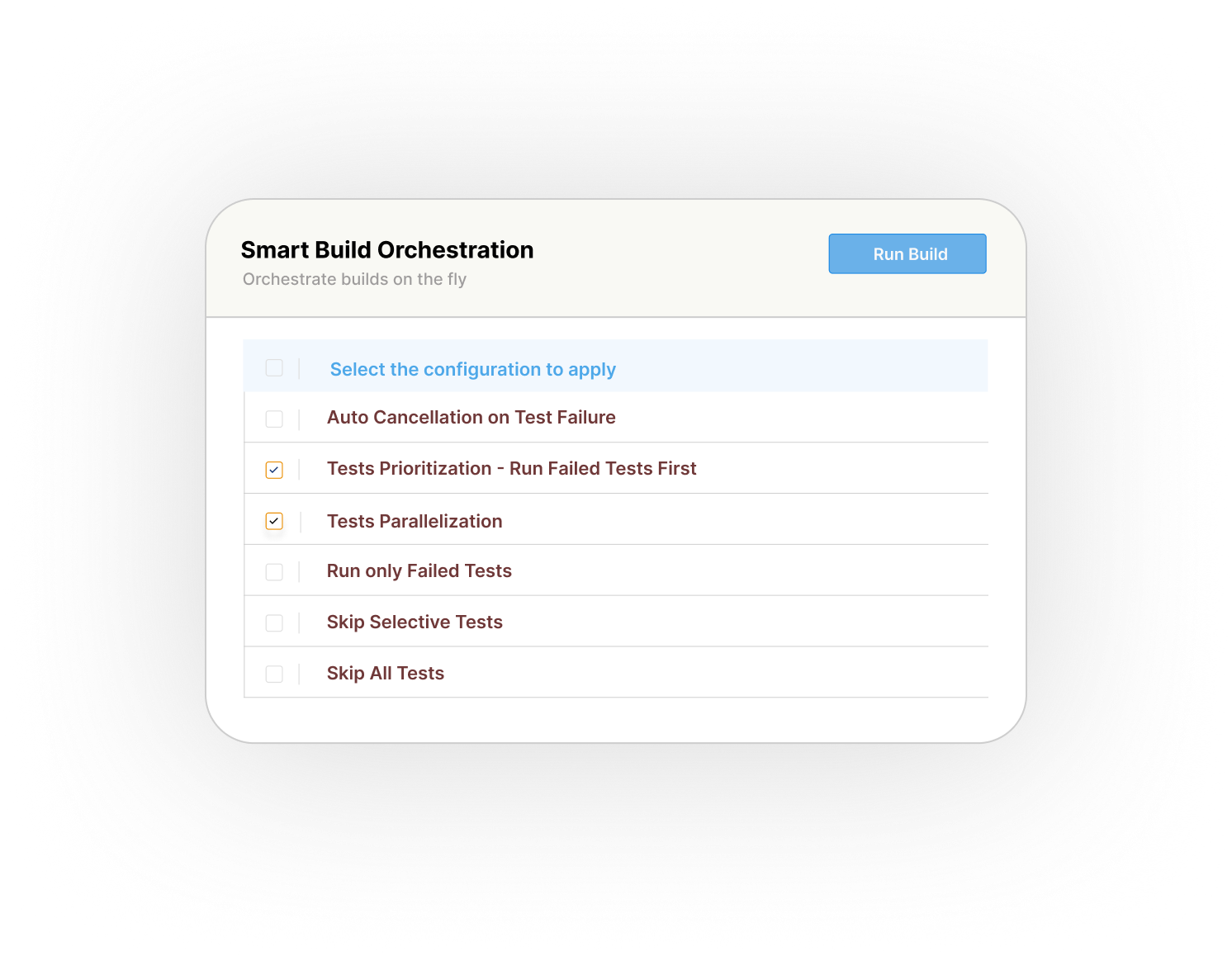1232x956 pixels.
Task: Click the Run Build button
Action: pos(907,253)
